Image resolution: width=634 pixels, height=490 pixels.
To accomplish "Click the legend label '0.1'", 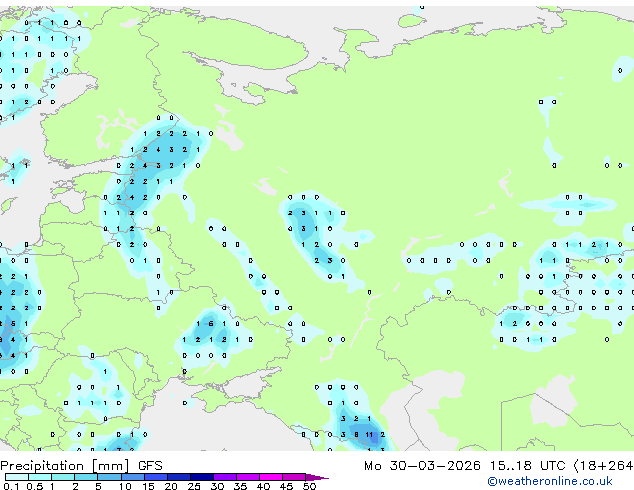I will tap(11, 486).
